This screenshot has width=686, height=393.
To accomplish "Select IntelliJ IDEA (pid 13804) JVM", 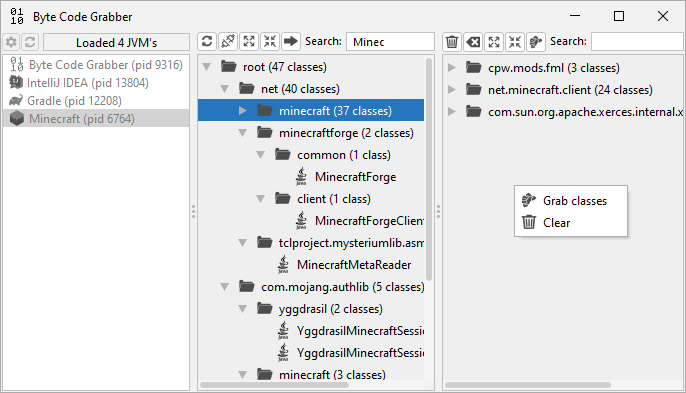I will (x=96, y=83).
